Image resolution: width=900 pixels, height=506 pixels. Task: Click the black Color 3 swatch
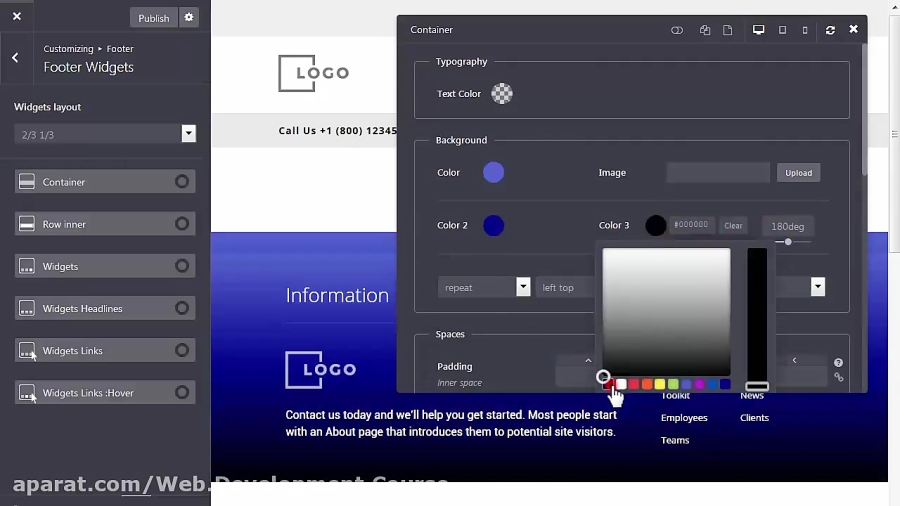click(x=655, y=225)
